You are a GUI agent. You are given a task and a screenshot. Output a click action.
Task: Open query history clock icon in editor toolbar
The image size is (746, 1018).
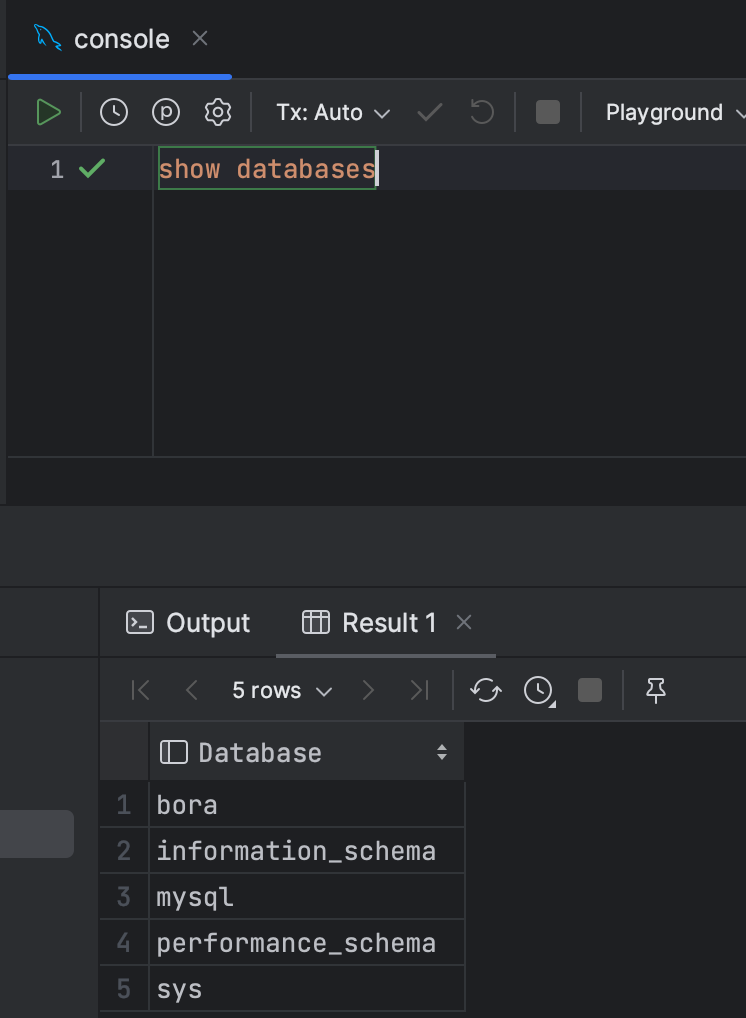[x=114, y=112]
